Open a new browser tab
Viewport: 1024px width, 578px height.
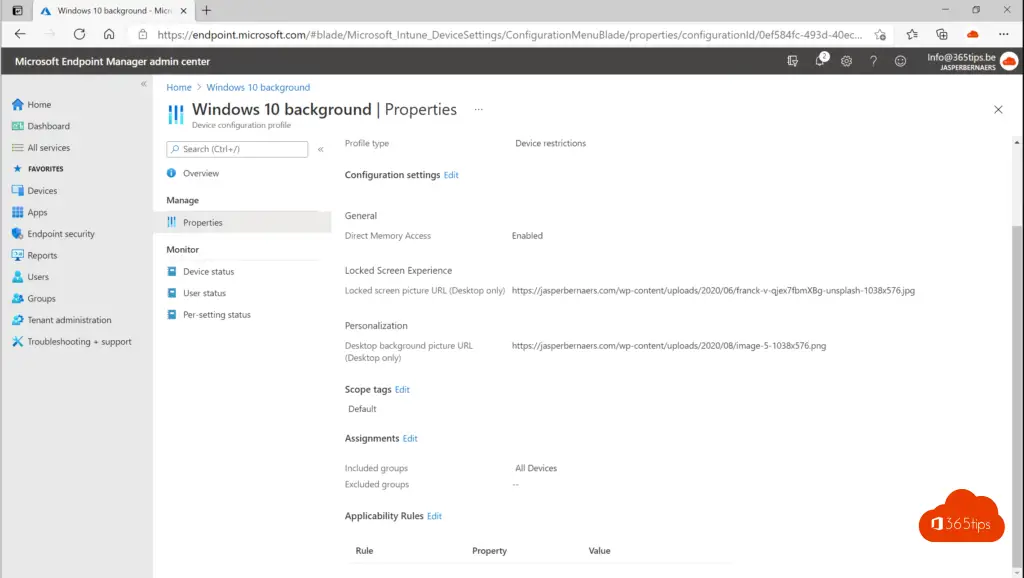click(206, 10)
